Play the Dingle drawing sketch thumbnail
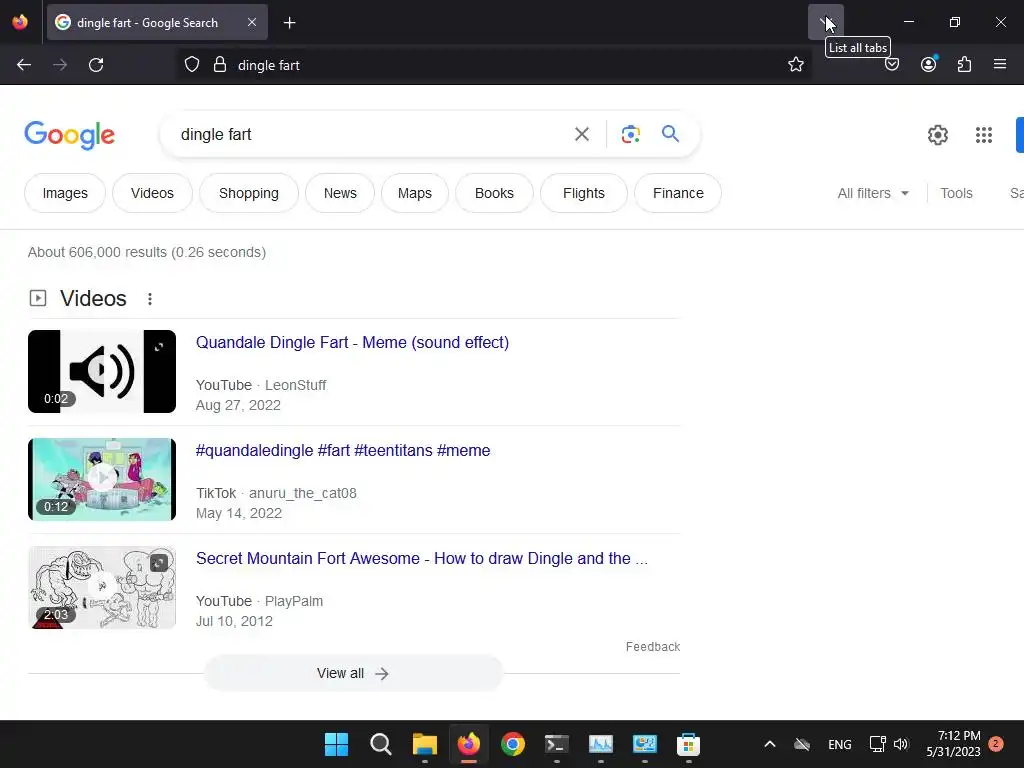 coord(102,588)
